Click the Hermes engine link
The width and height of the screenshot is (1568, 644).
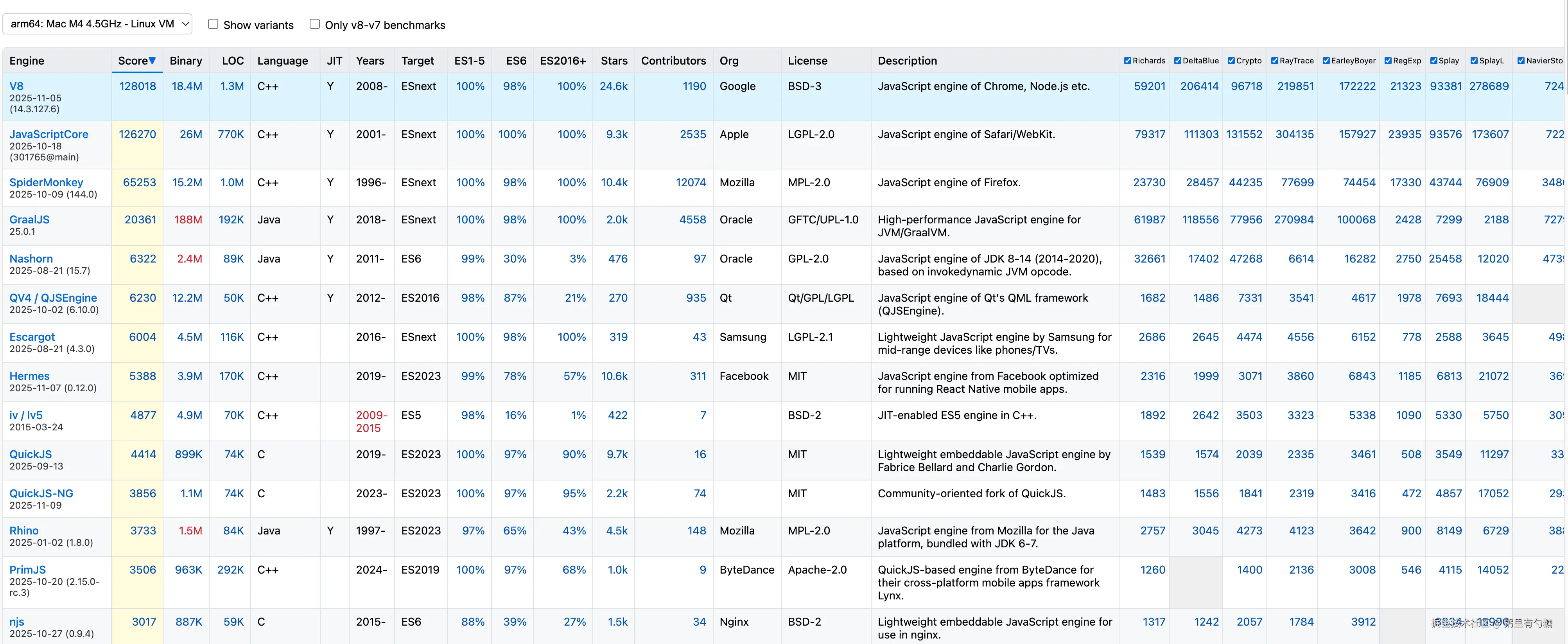pos(29,376)
